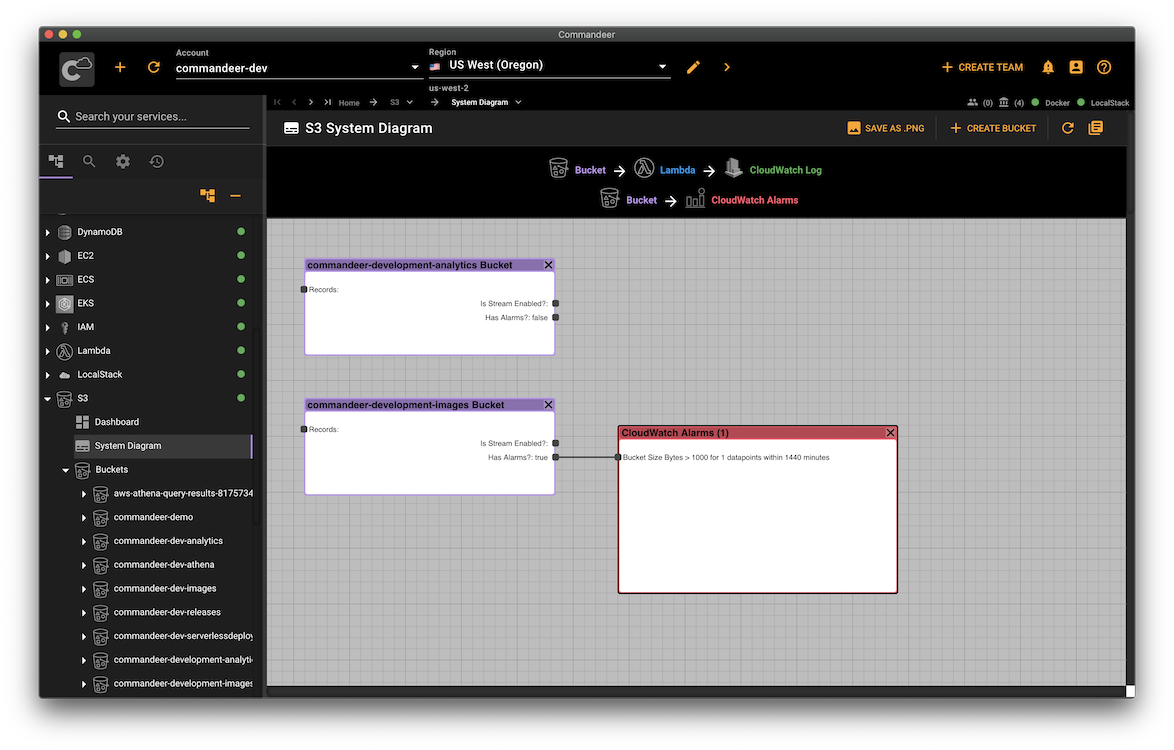Open the Account dropdown commandeer-dev

297,68
